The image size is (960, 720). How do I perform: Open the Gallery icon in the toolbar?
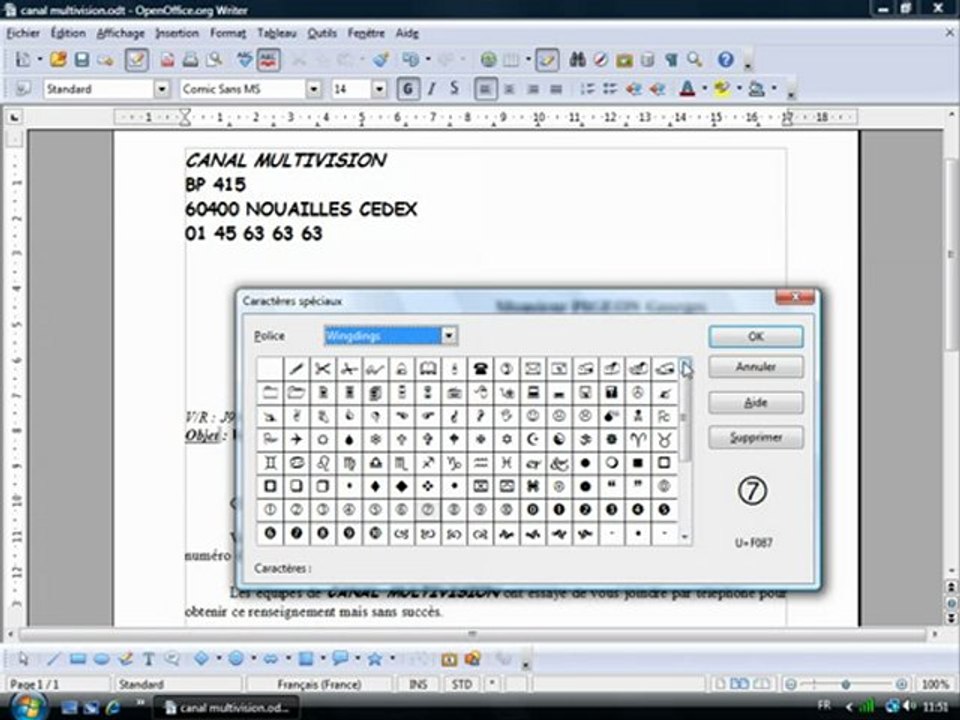[x=624, y=60]
